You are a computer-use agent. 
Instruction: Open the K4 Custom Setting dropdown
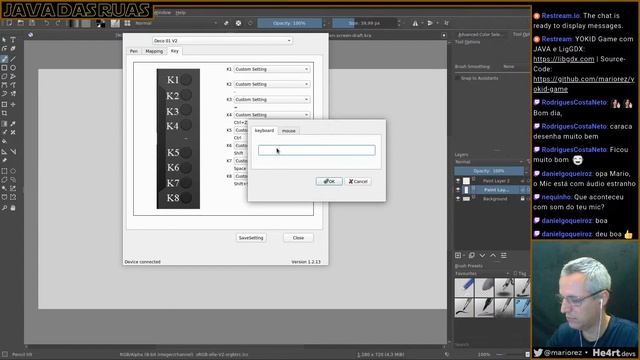(271, 115)
